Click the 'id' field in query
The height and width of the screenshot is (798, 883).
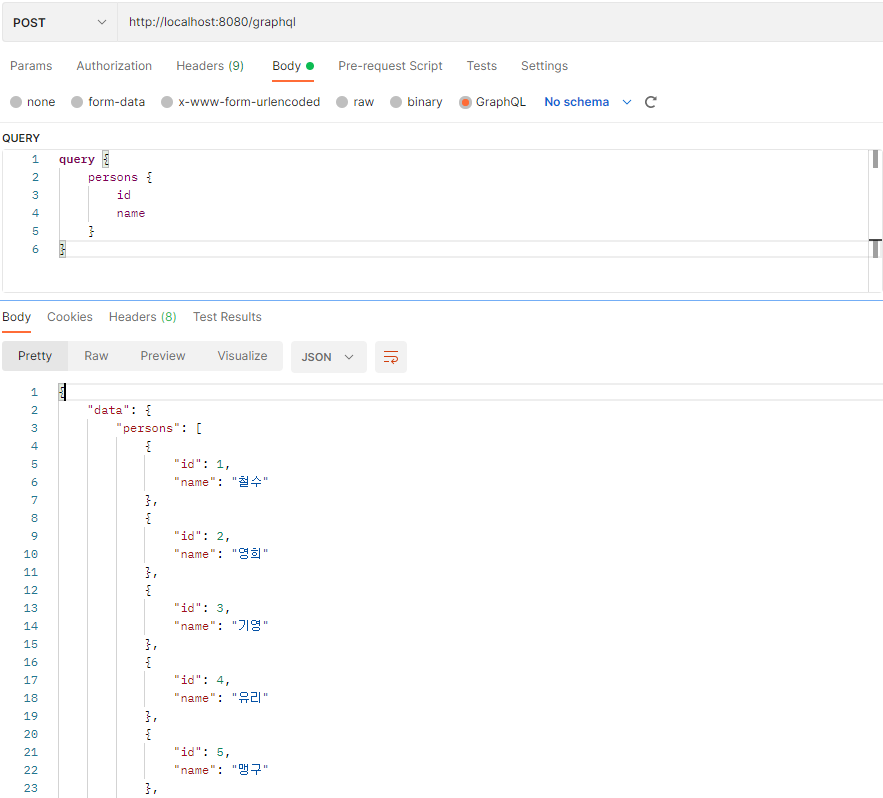pyautogui.click(x=124, y=195)
